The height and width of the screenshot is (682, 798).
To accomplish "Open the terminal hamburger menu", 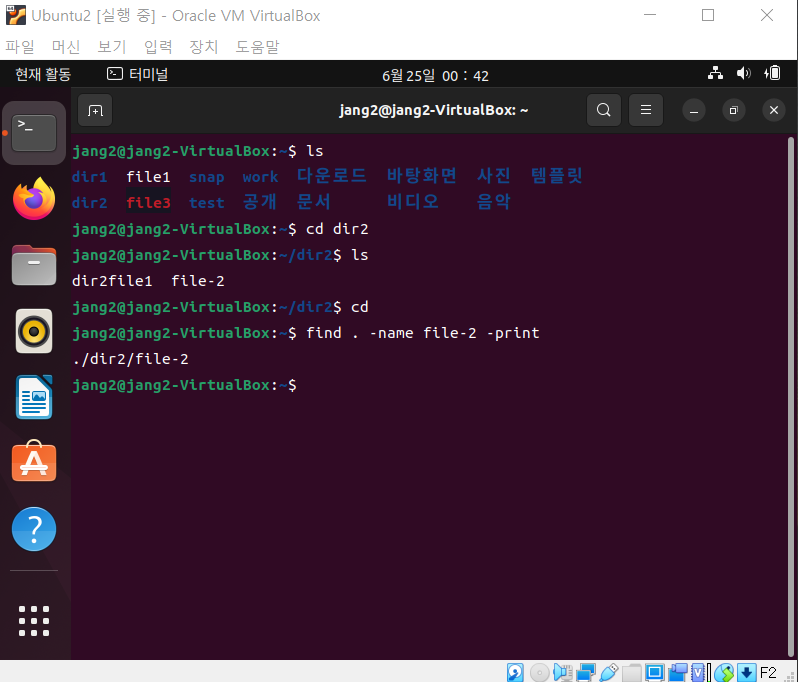I will click(646, 110).
